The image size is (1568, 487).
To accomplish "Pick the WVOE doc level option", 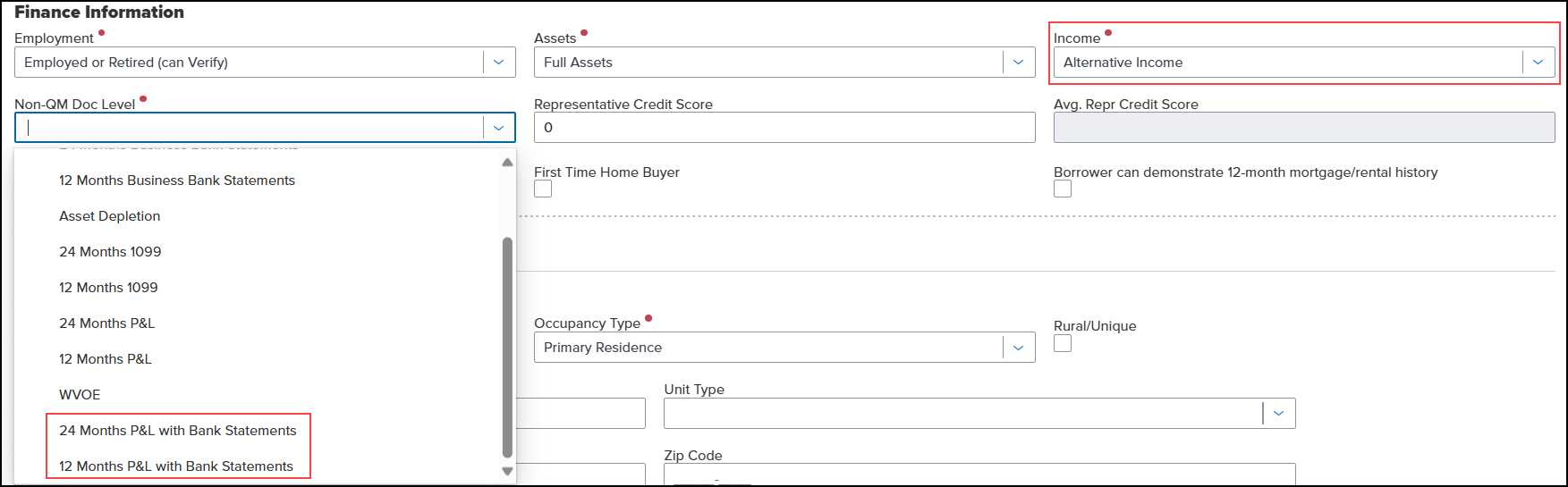I will coord(80,395).
